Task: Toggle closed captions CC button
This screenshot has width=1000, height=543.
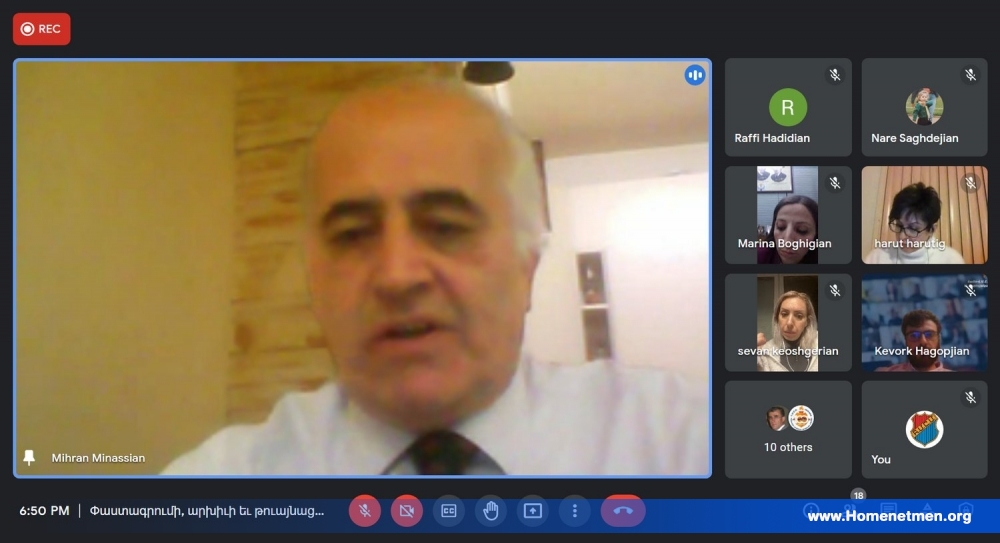Action: [449, 511]
